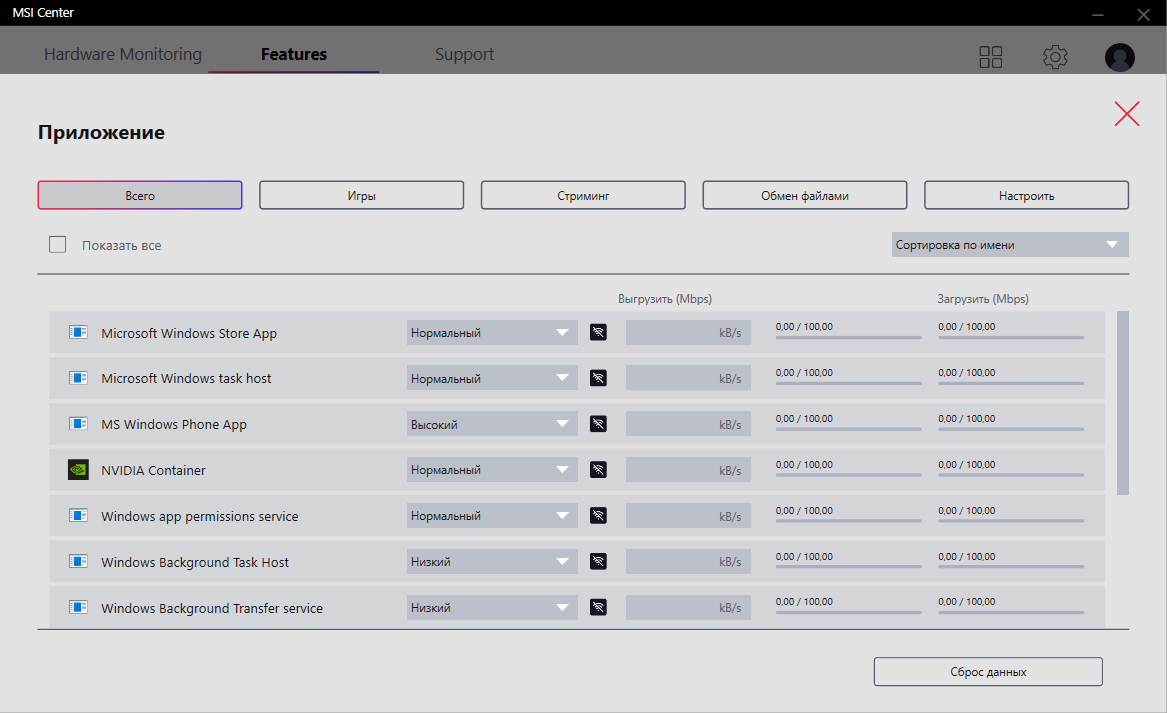Click kB/s limit field for MS Windows Phone App
Viewport: 1167px width, 713px height.
pyautogui.click(x=688, y=424)
